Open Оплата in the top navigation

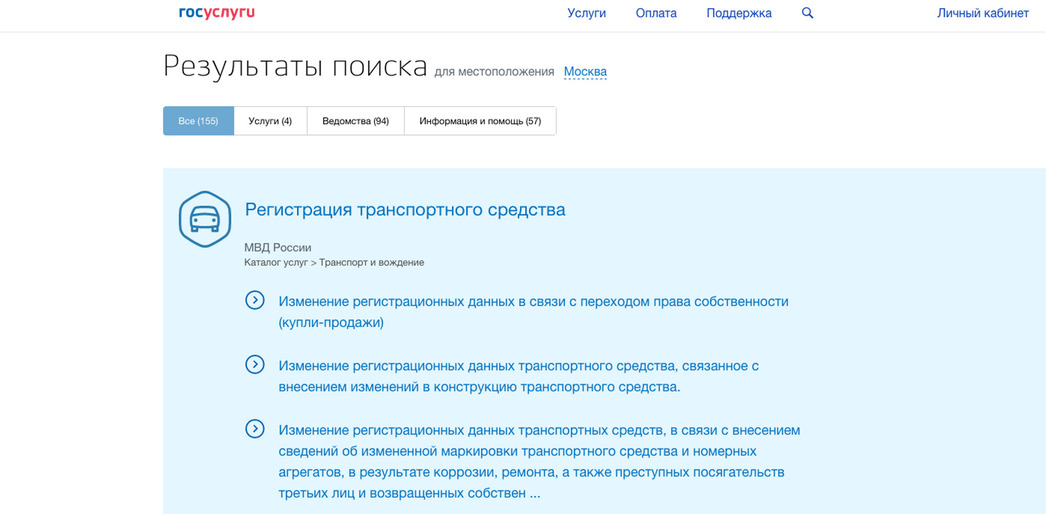[x=656, y=13]
